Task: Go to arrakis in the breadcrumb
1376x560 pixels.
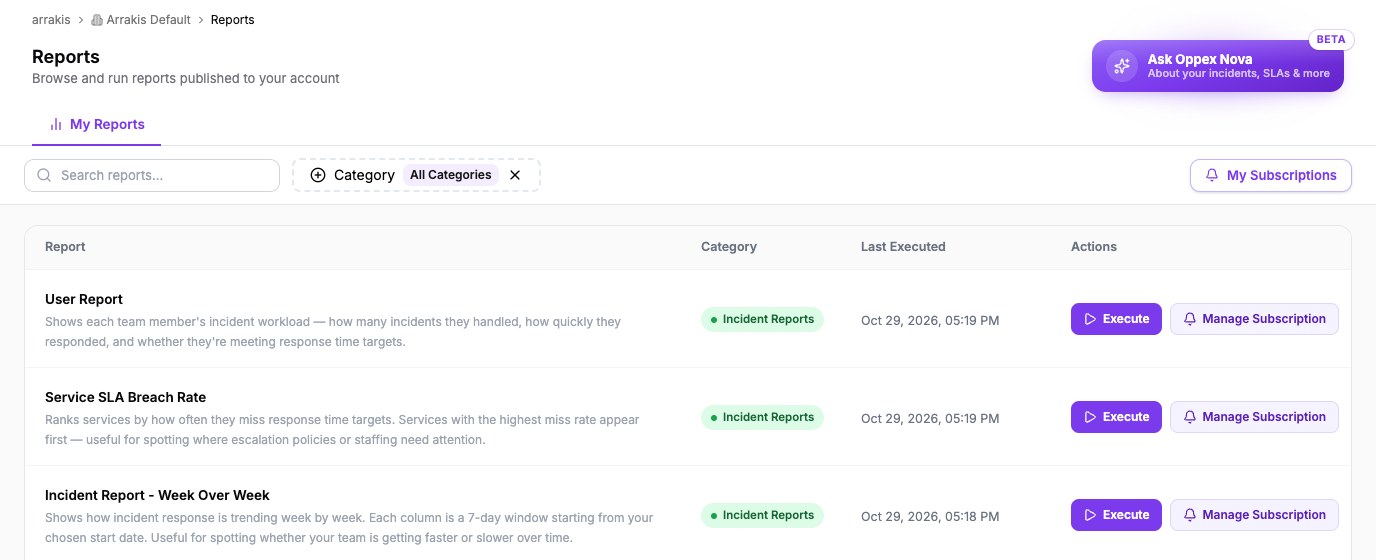Action: tap(51, 20)
